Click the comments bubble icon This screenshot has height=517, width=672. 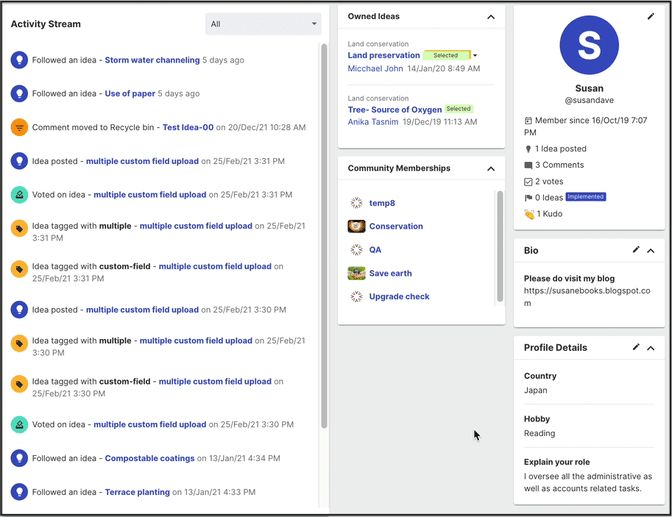528,165
